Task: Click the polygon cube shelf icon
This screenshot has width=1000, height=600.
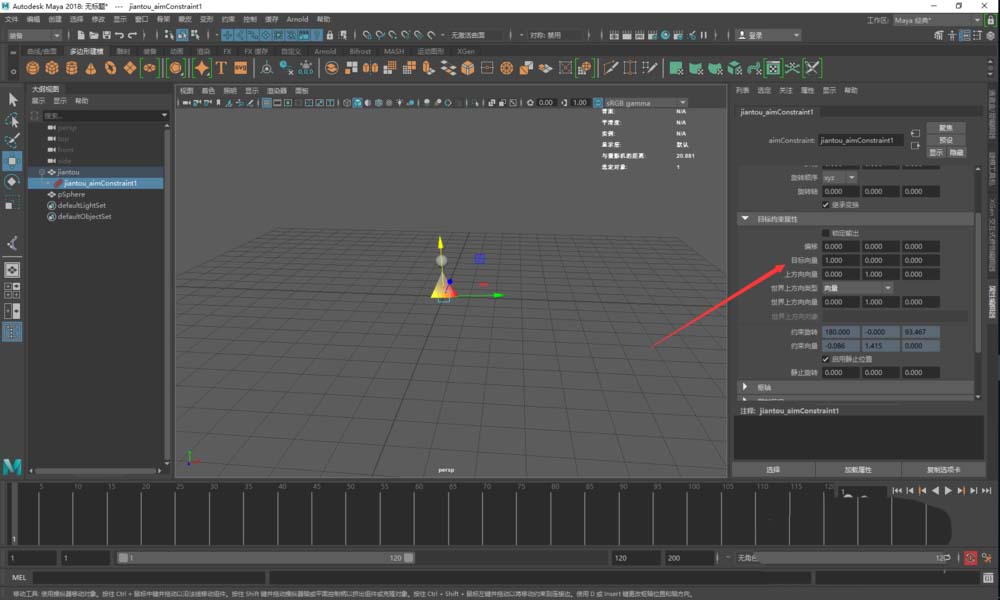Action: (52, 68)
